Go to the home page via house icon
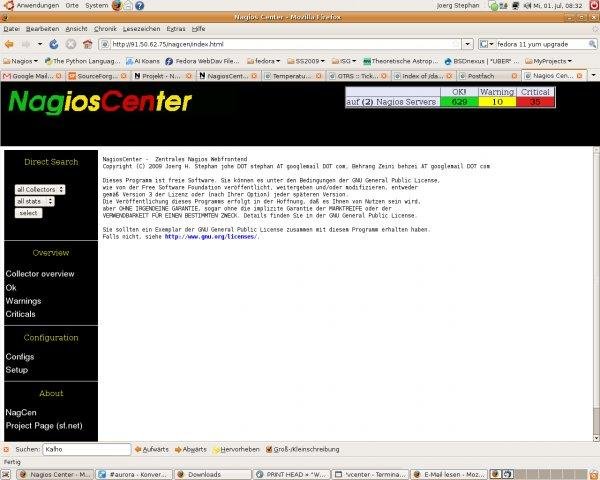Image resolution: width=600 pixels, height=480 pixels. [88, 44]
